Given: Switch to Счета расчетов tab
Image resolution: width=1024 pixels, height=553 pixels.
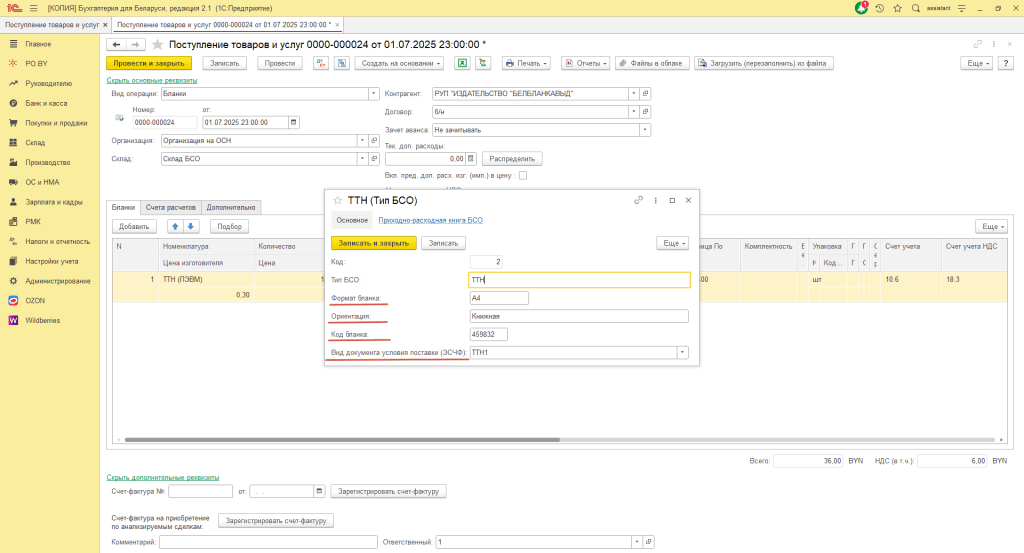Looking at the screenshot, I should click(170, 207).
